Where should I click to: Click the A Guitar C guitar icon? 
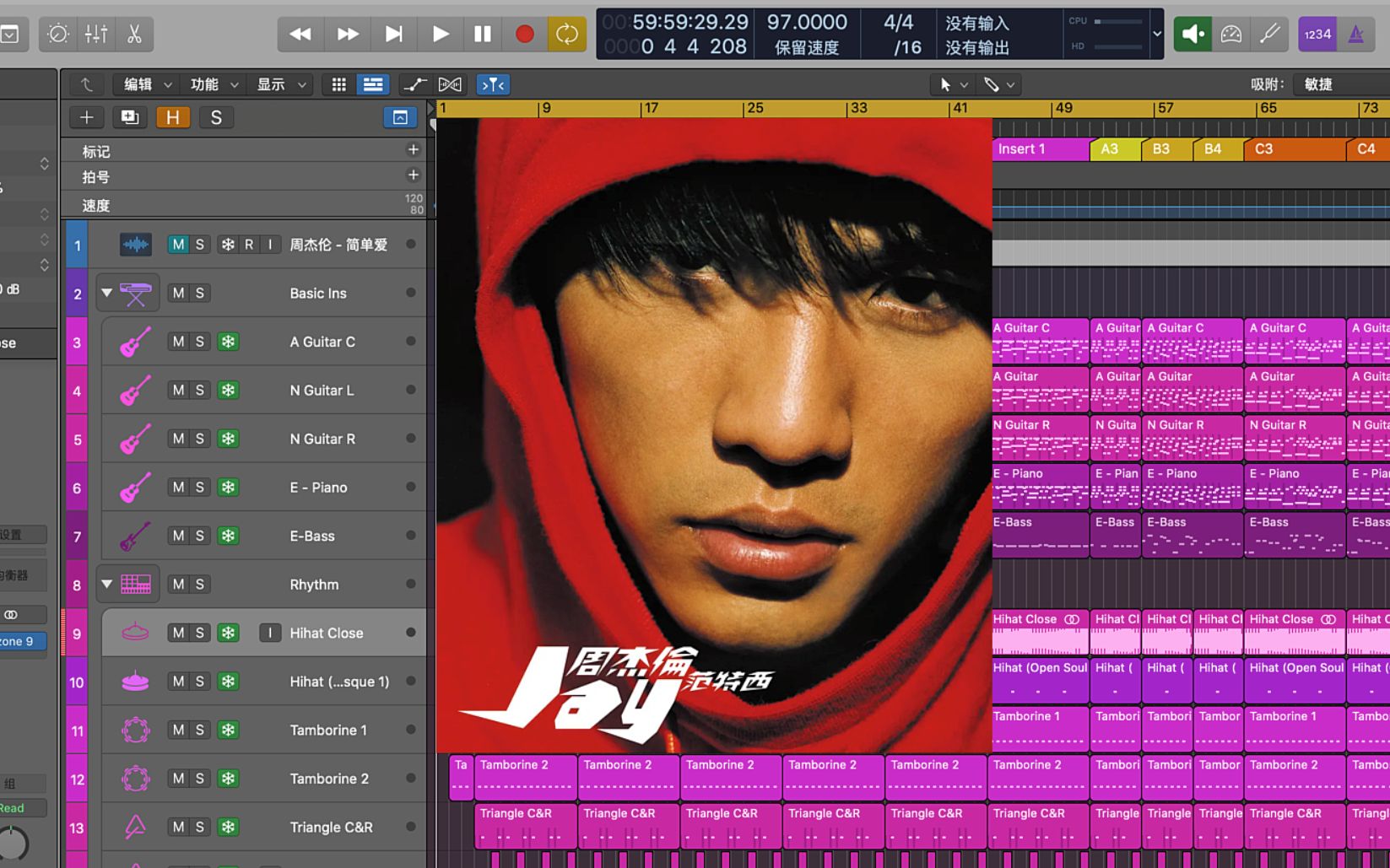point(135,342)
